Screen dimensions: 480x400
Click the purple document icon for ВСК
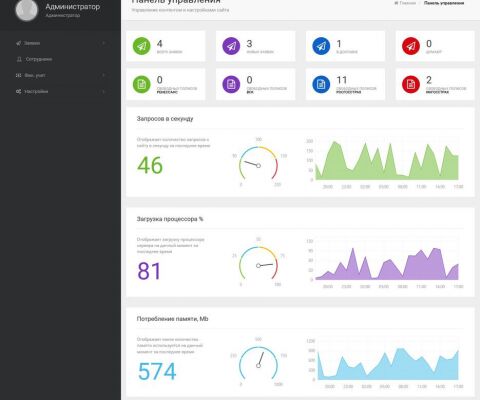tap(231, 84)
